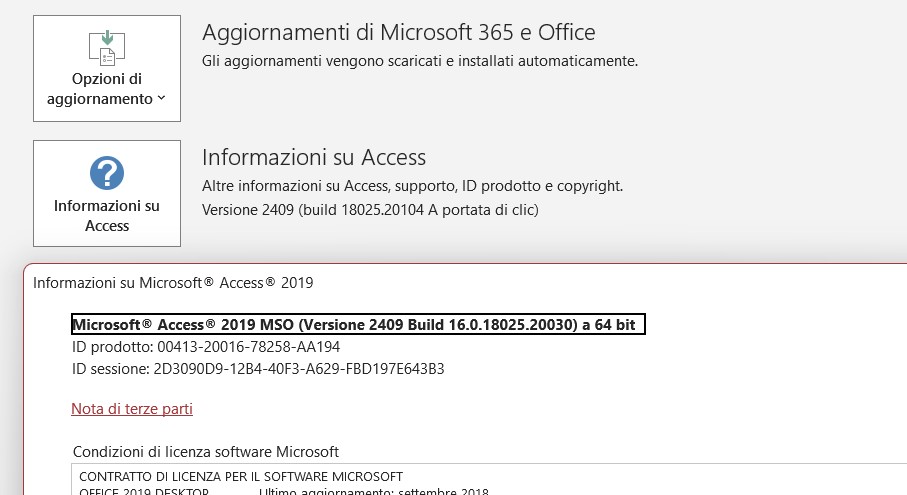Click the Informazioni su Access section heading

tap(314, 157)
